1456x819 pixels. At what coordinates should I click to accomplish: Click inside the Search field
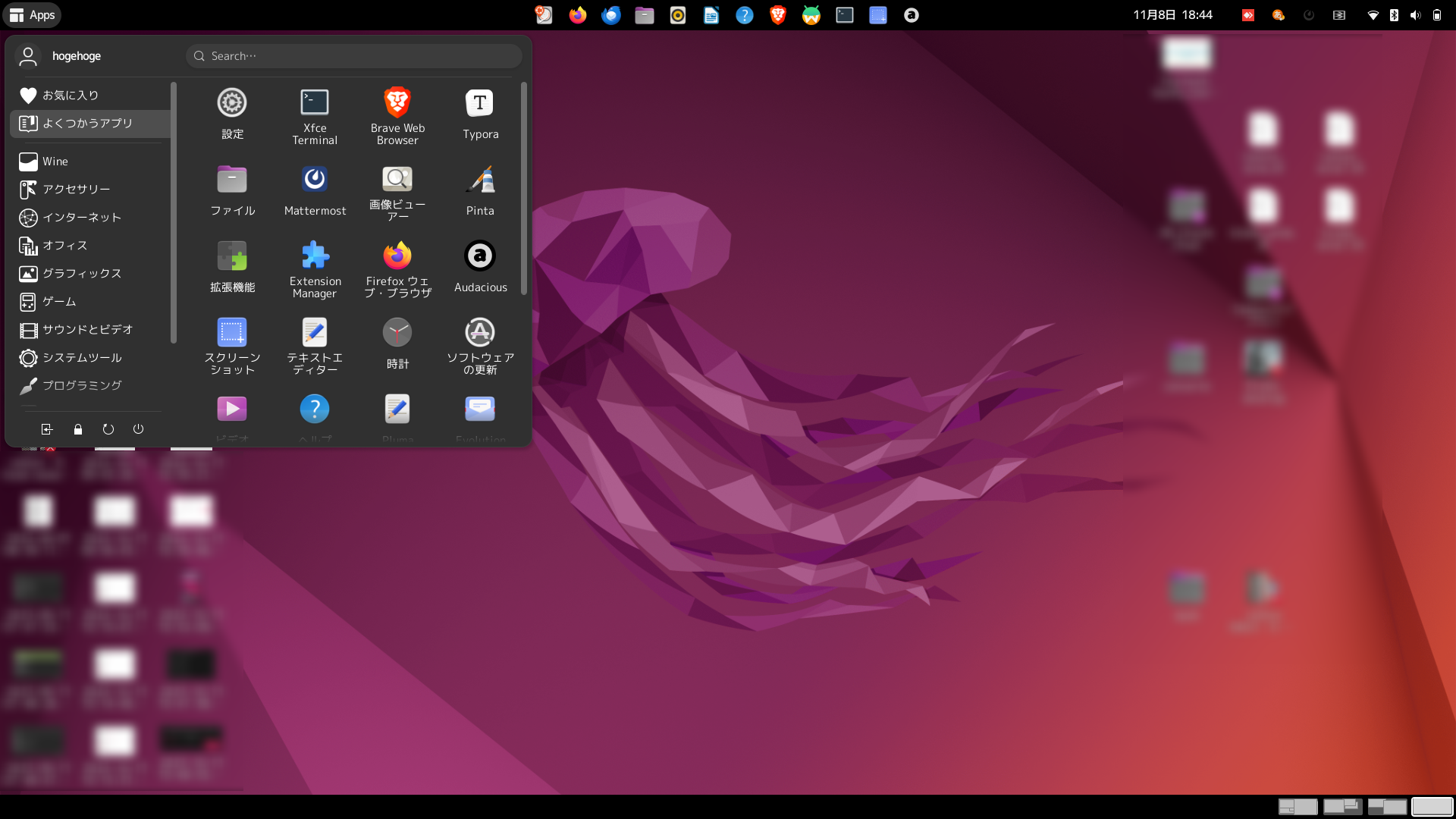pos(353,56)
